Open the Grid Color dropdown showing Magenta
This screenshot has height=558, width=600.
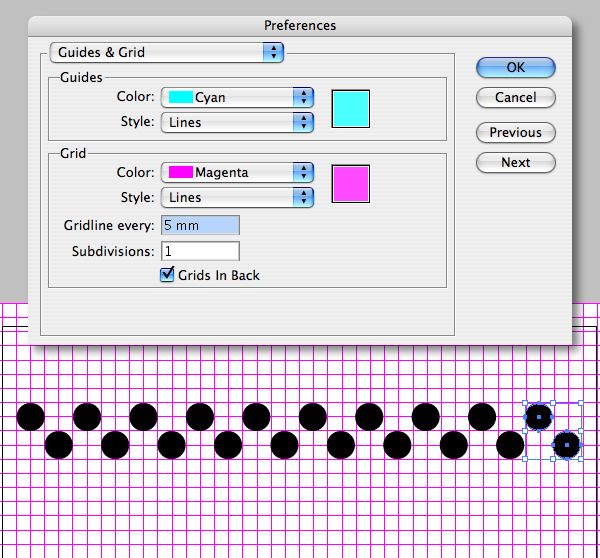237,172
